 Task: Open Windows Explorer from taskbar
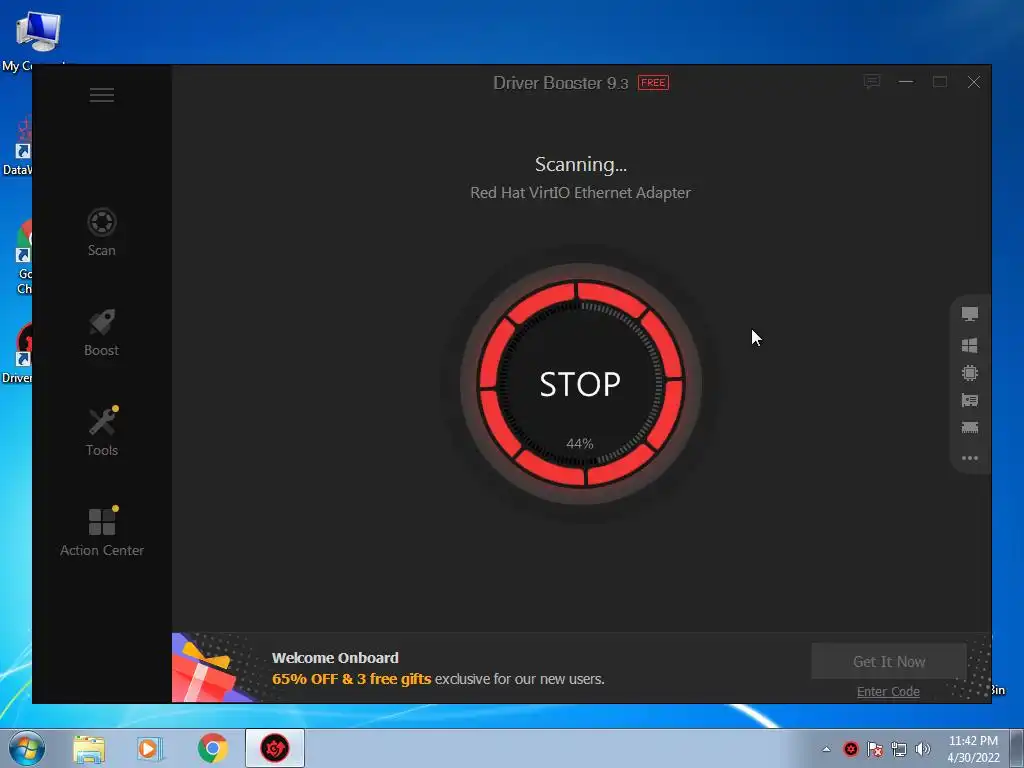click(x=89, y=748)
